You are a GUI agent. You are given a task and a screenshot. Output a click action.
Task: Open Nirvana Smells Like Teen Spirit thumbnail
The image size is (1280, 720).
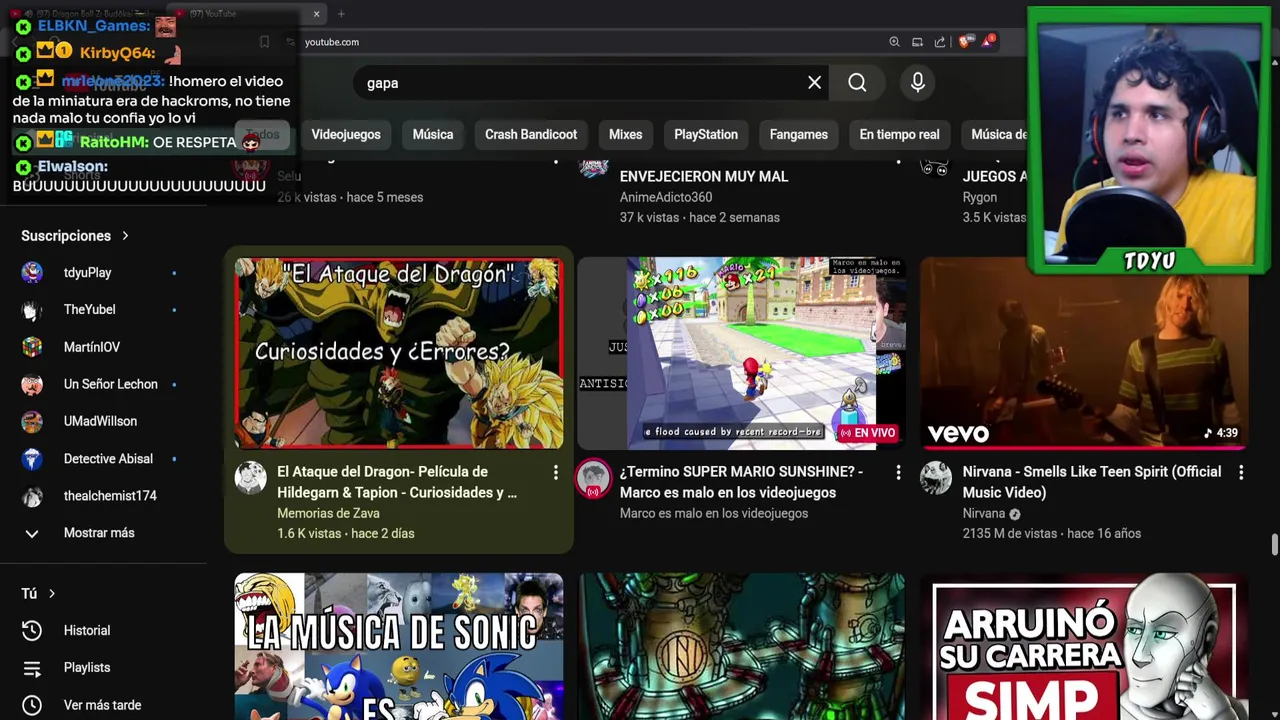coord(1085,353)
